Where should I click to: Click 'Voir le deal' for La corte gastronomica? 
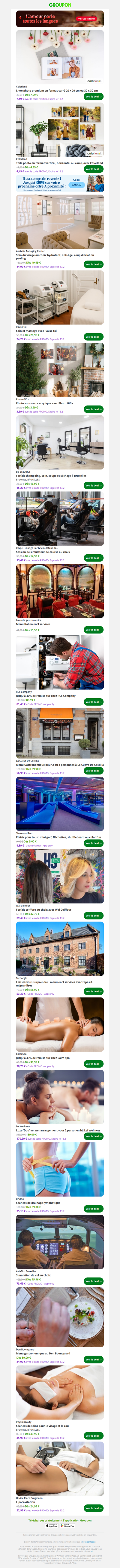point(93,630)
